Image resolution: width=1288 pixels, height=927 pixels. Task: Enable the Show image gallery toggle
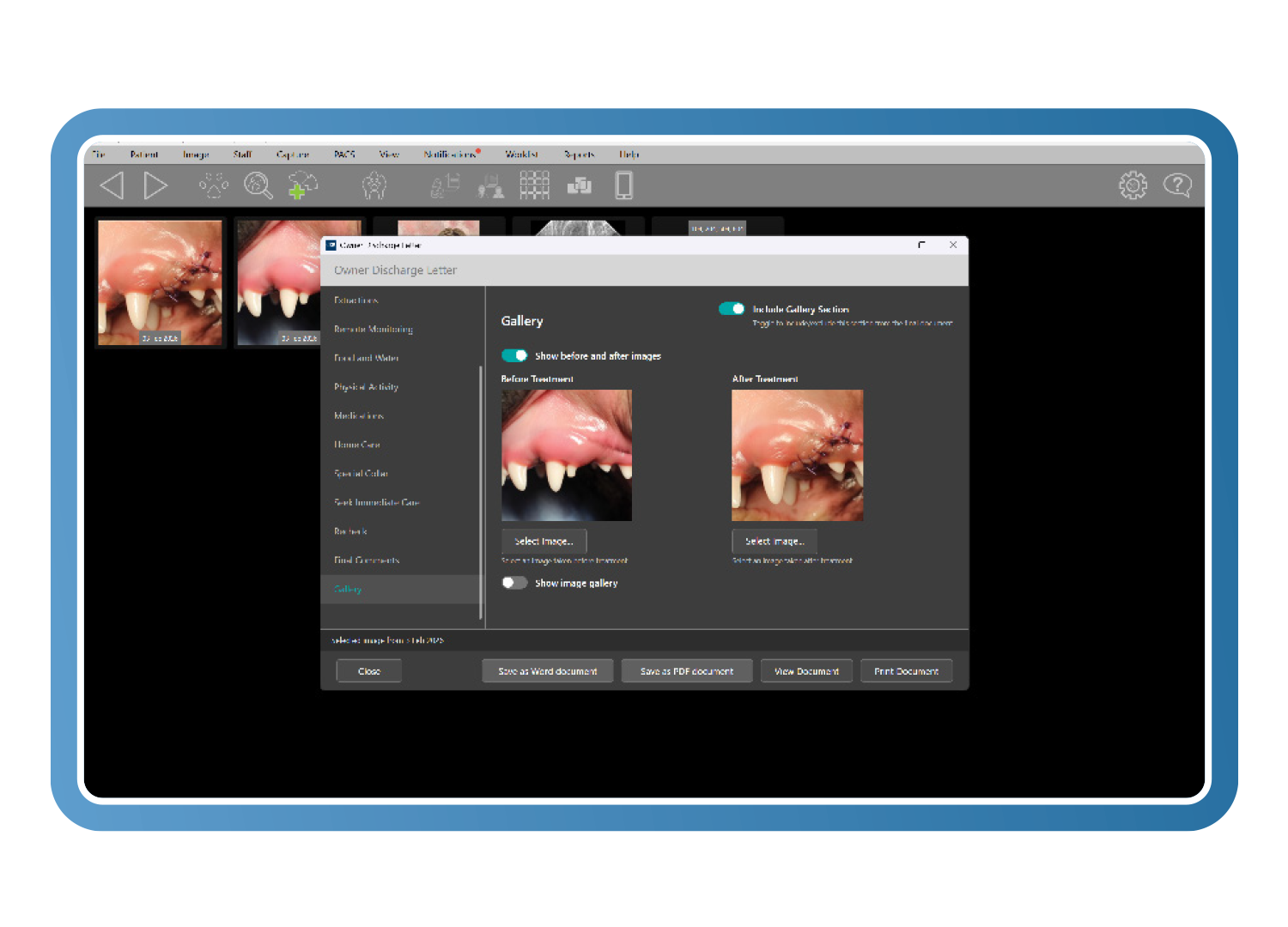click(514, 583)
